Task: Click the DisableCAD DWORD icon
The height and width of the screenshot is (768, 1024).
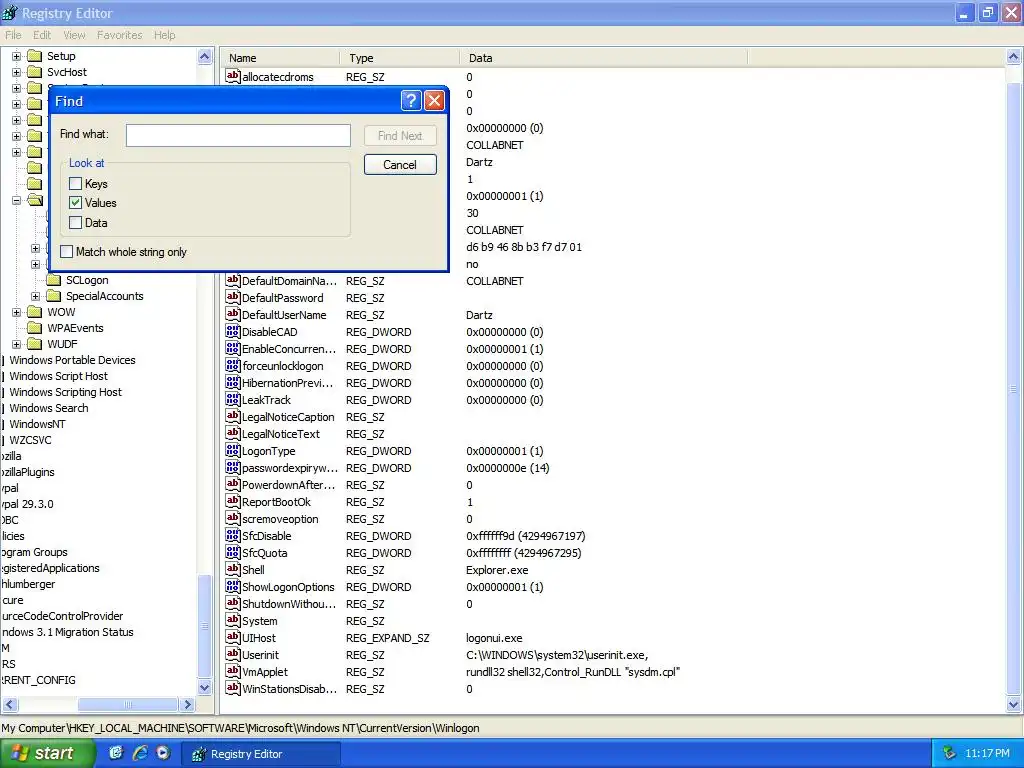Action: [x=232, y=331]
